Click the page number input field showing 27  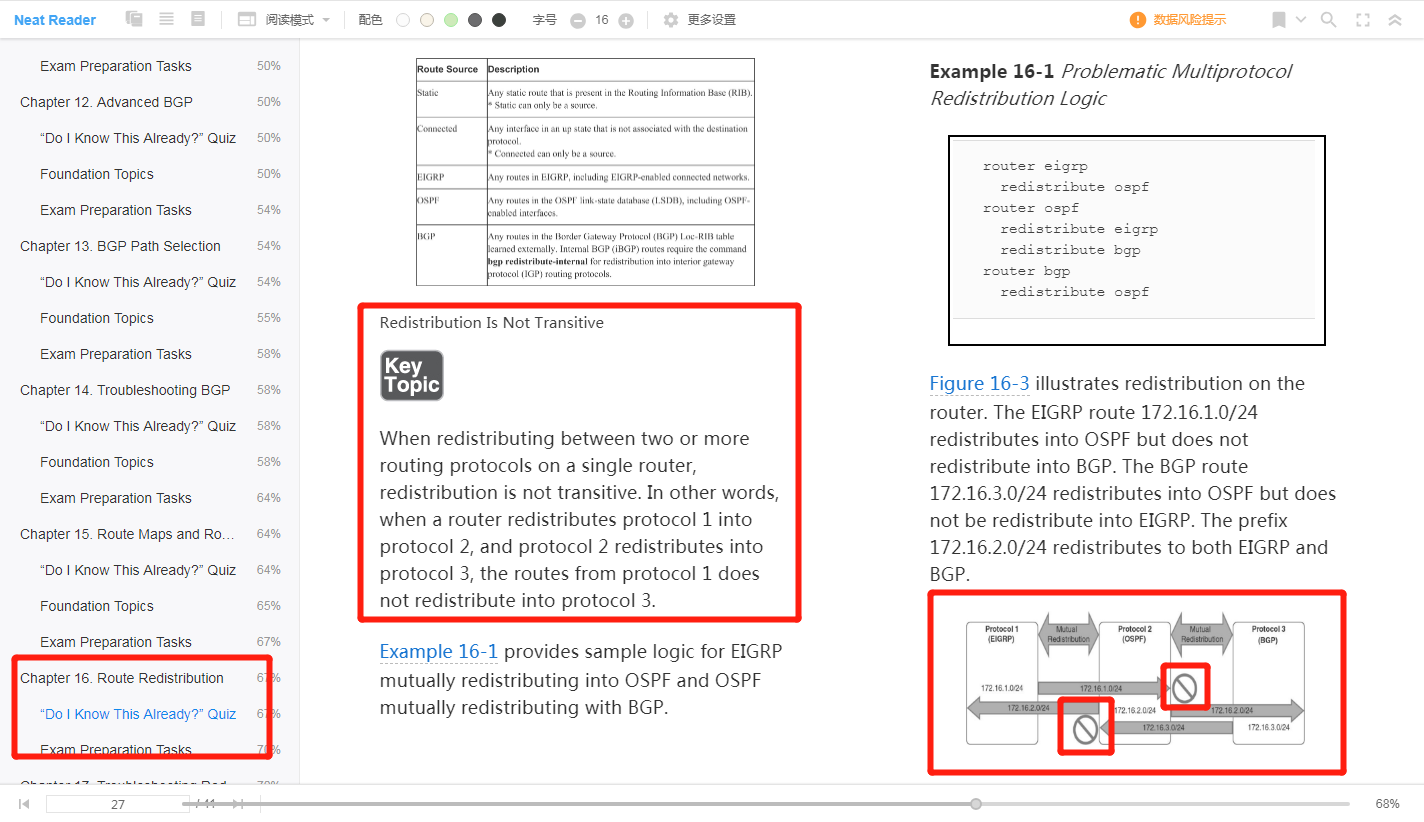(118, 804)
